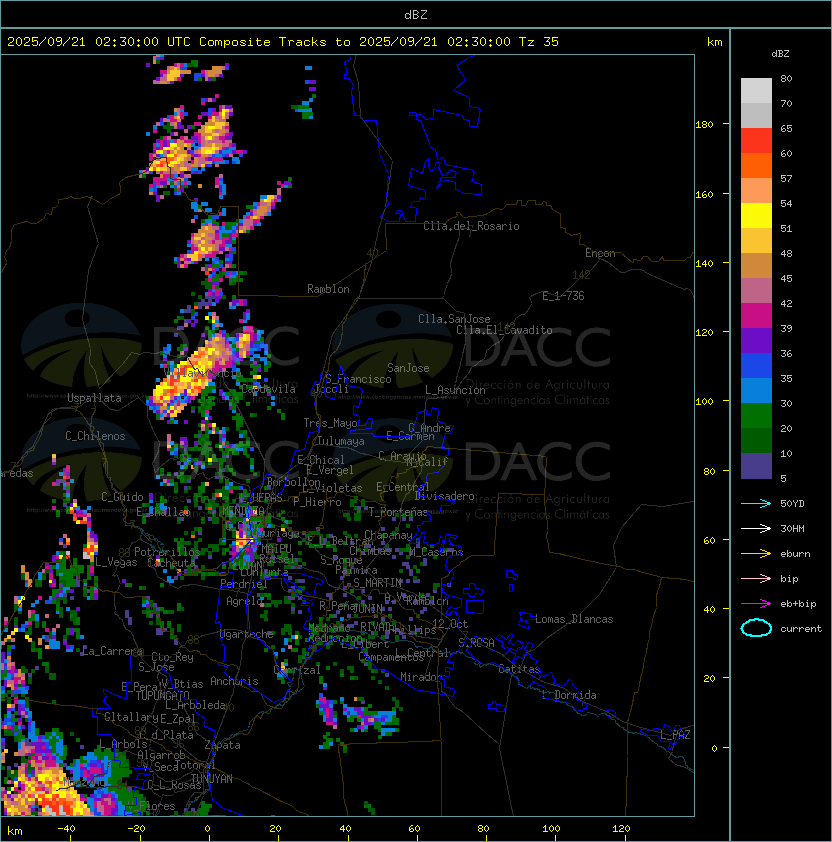Pick the orange 57-60 dBZ legend swatch

pyautogui.click(x=756, y=166)
